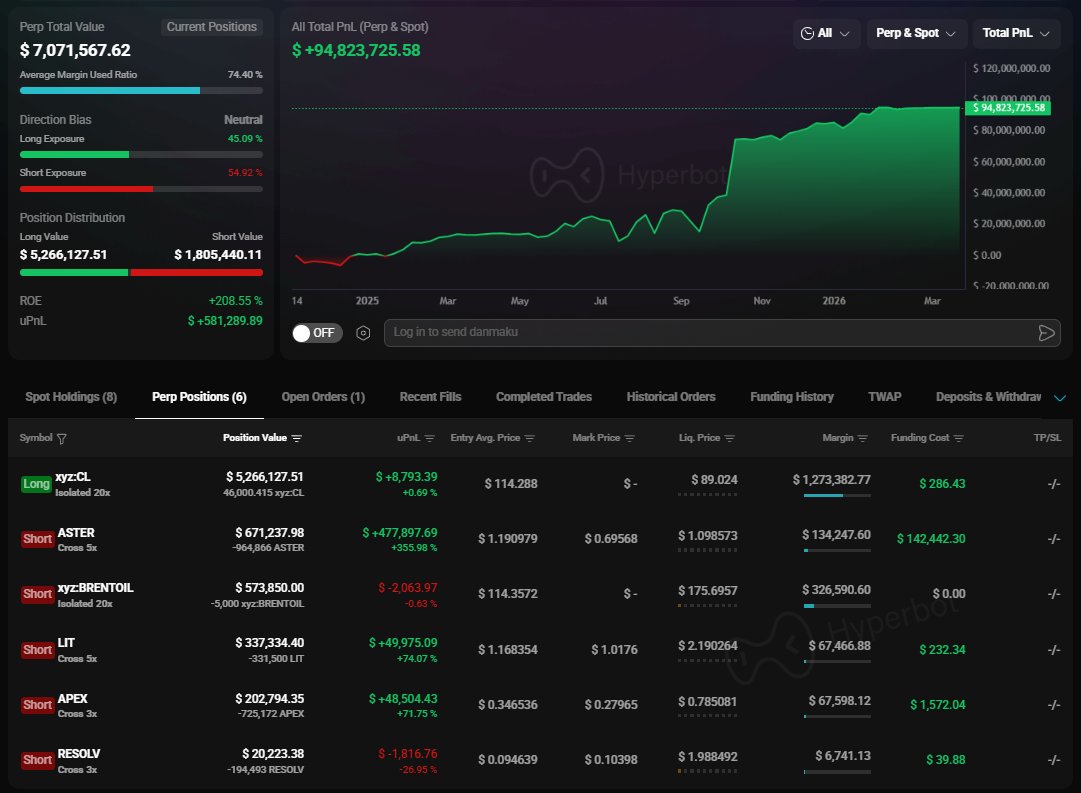Image resolution: width=1081 pixels, height=793 pixels.
Task: Open danmaku settings hexagon icon
Action: coord(364,333)
